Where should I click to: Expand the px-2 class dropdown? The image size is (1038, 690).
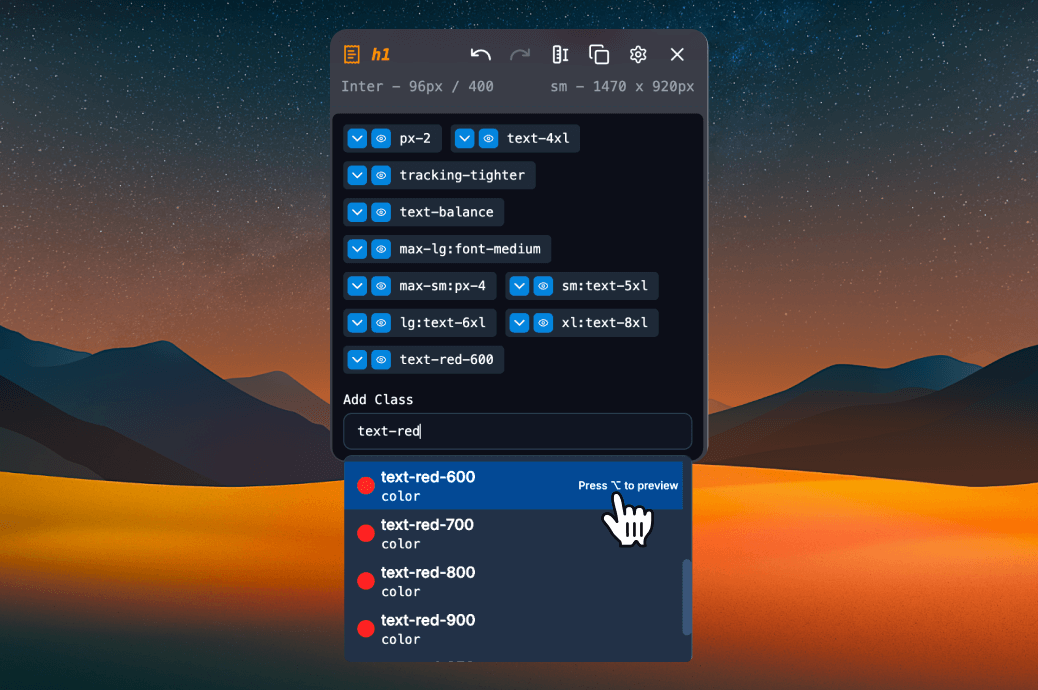tap(357, 138)
